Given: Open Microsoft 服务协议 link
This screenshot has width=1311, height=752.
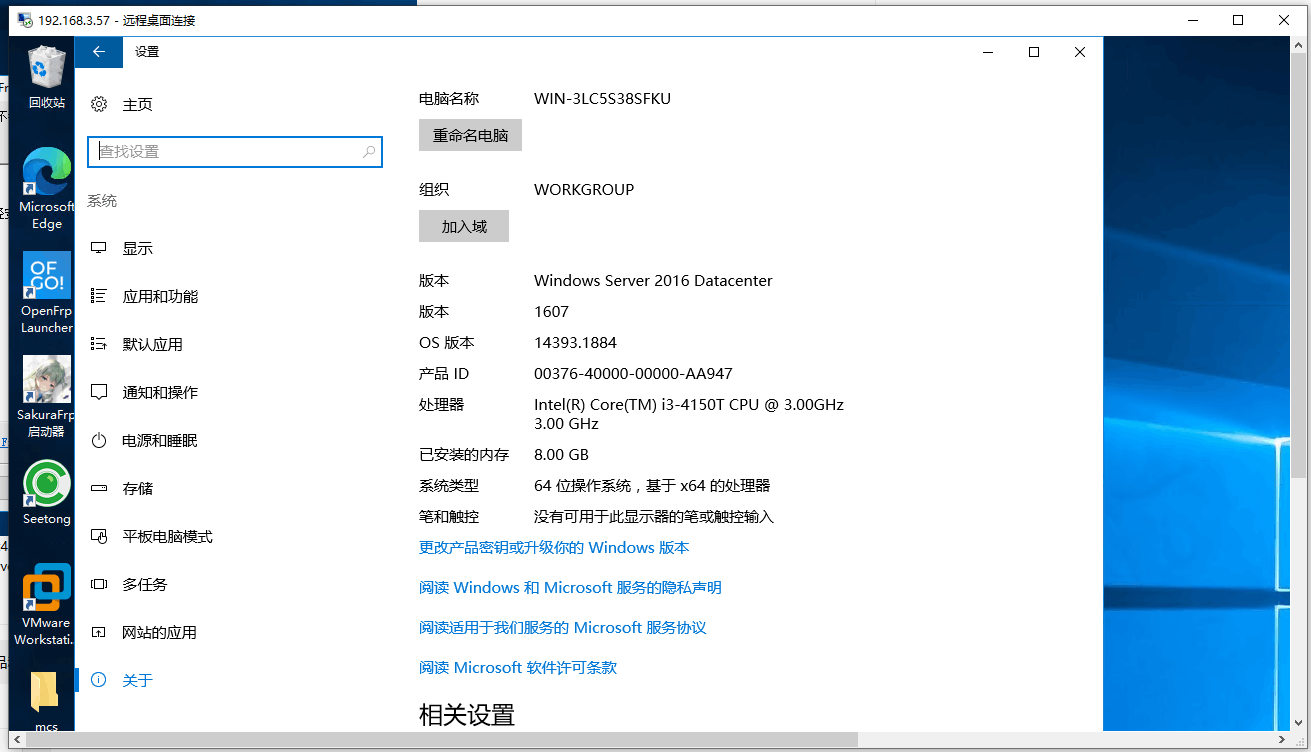Looking at the screenshot, I should tap(563, 627).
